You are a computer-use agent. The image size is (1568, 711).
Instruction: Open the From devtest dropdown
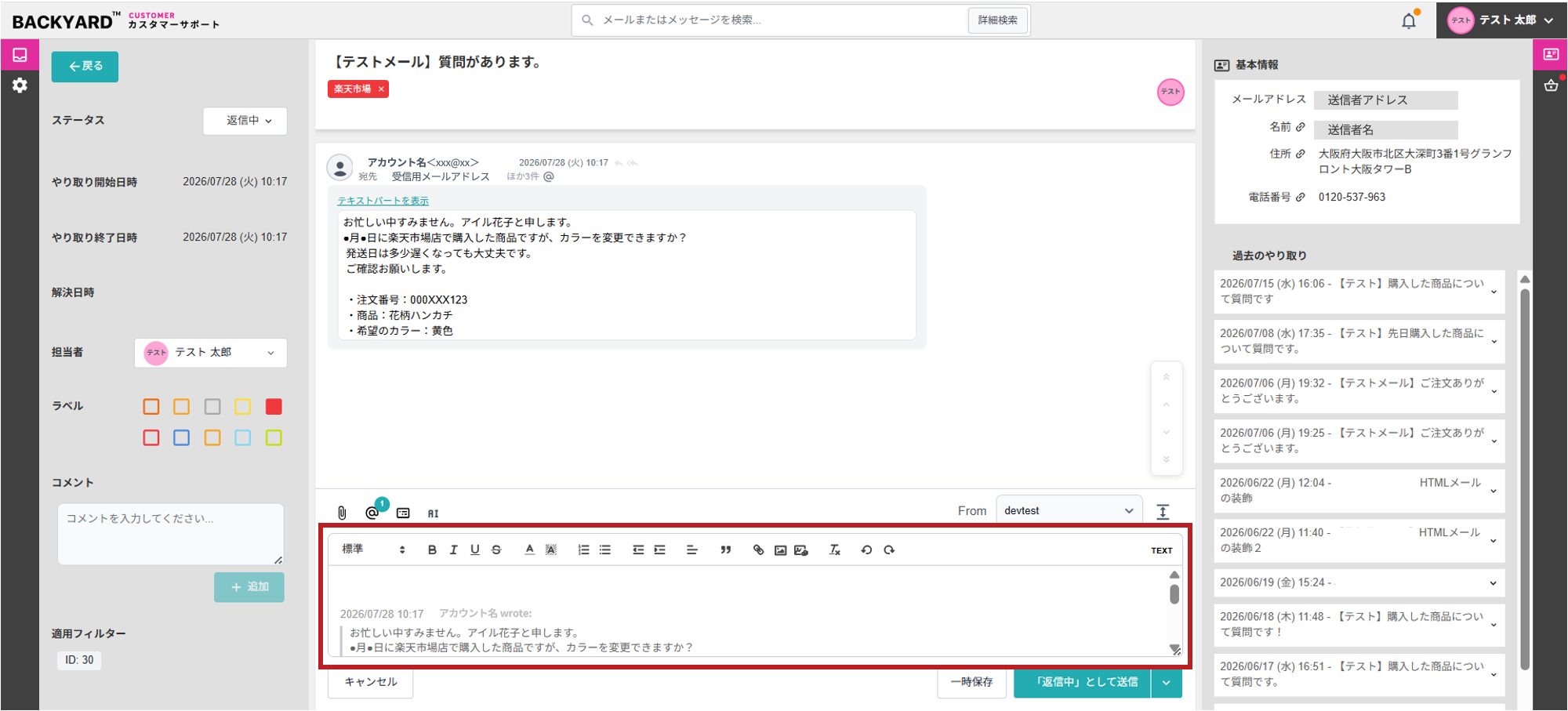pos(1069,510)
